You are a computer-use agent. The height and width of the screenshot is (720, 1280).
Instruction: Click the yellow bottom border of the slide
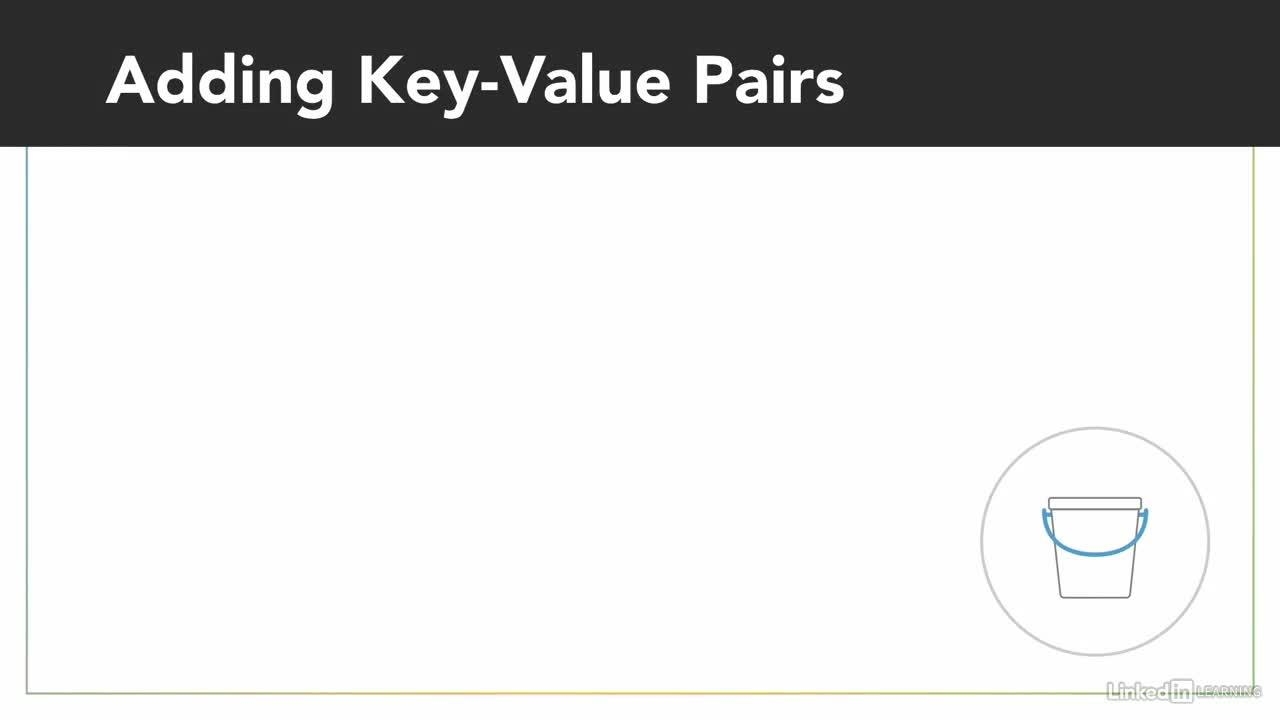pyautogui.click(x=640, y=693)
